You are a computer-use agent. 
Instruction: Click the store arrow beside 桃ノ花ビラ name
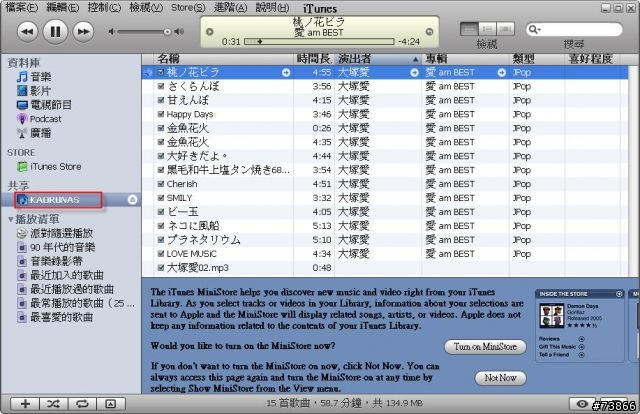(286, 73)
